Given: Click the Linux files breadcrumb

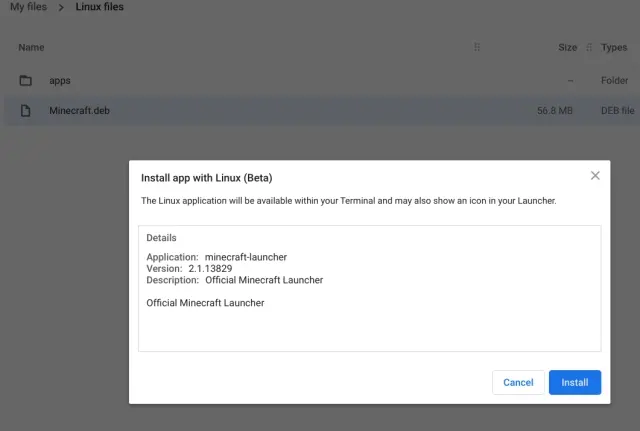Looking at the screenshot, I should point(100,8).
